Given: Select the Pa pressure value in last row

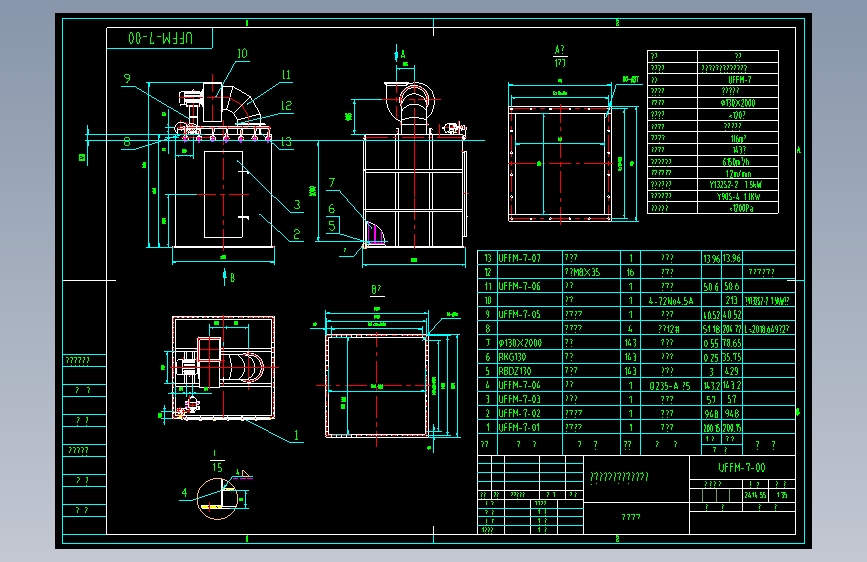Looking at the screenshot, I should point(741,208).
